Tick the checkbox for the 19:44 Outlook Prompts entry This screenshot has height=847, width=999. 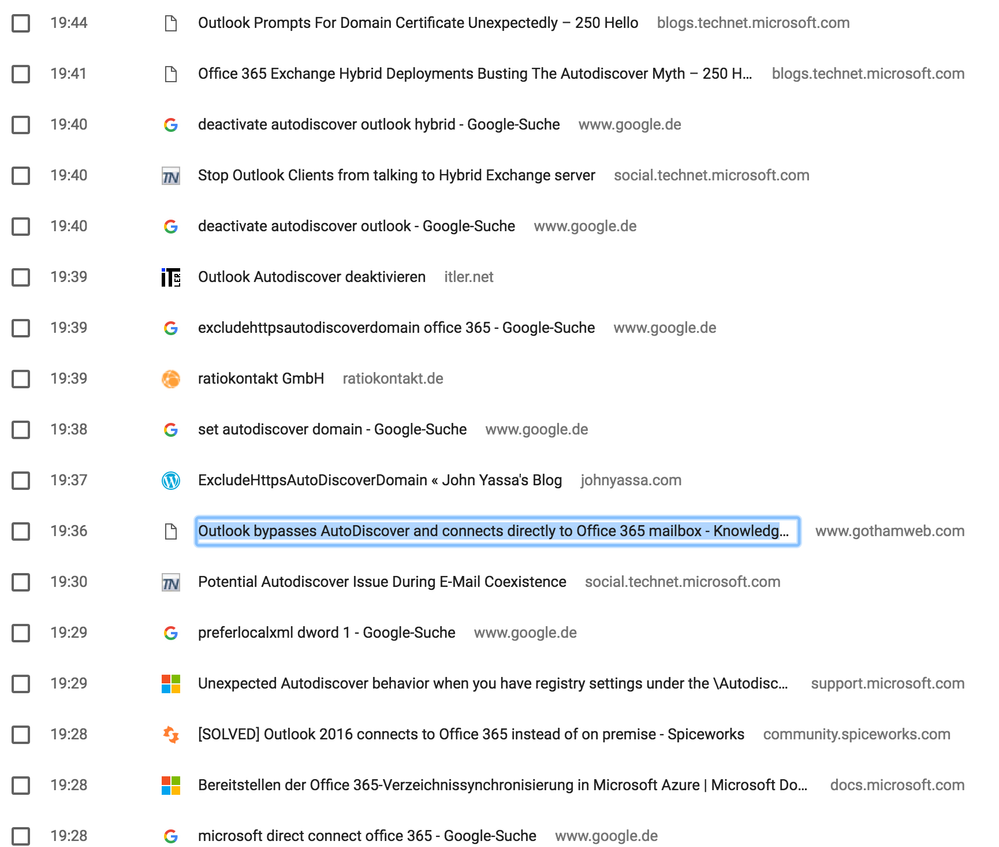tap(21, 23)
